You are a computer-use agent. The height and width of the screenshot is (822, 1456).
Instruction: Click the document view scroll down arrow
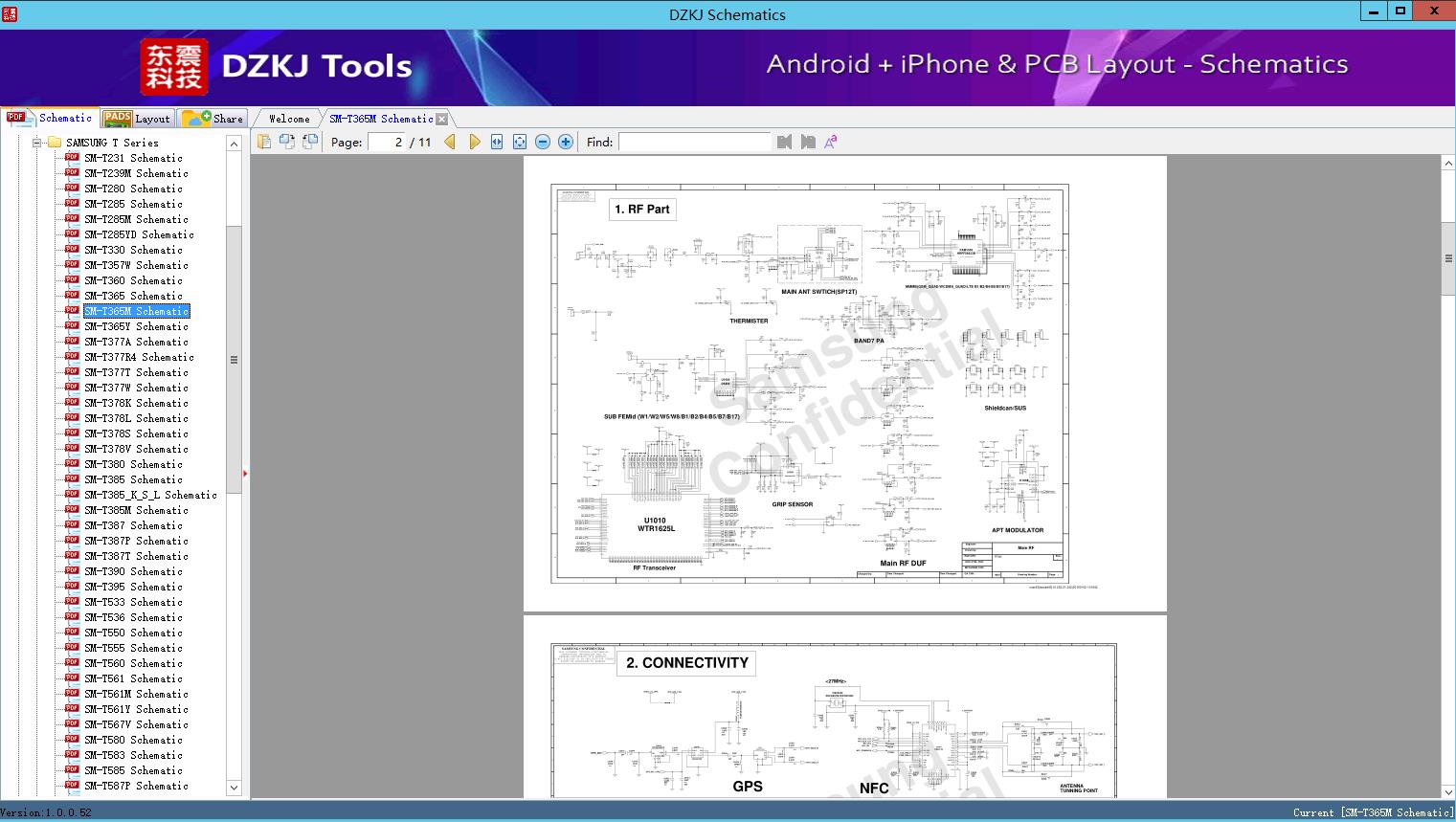1448,791
